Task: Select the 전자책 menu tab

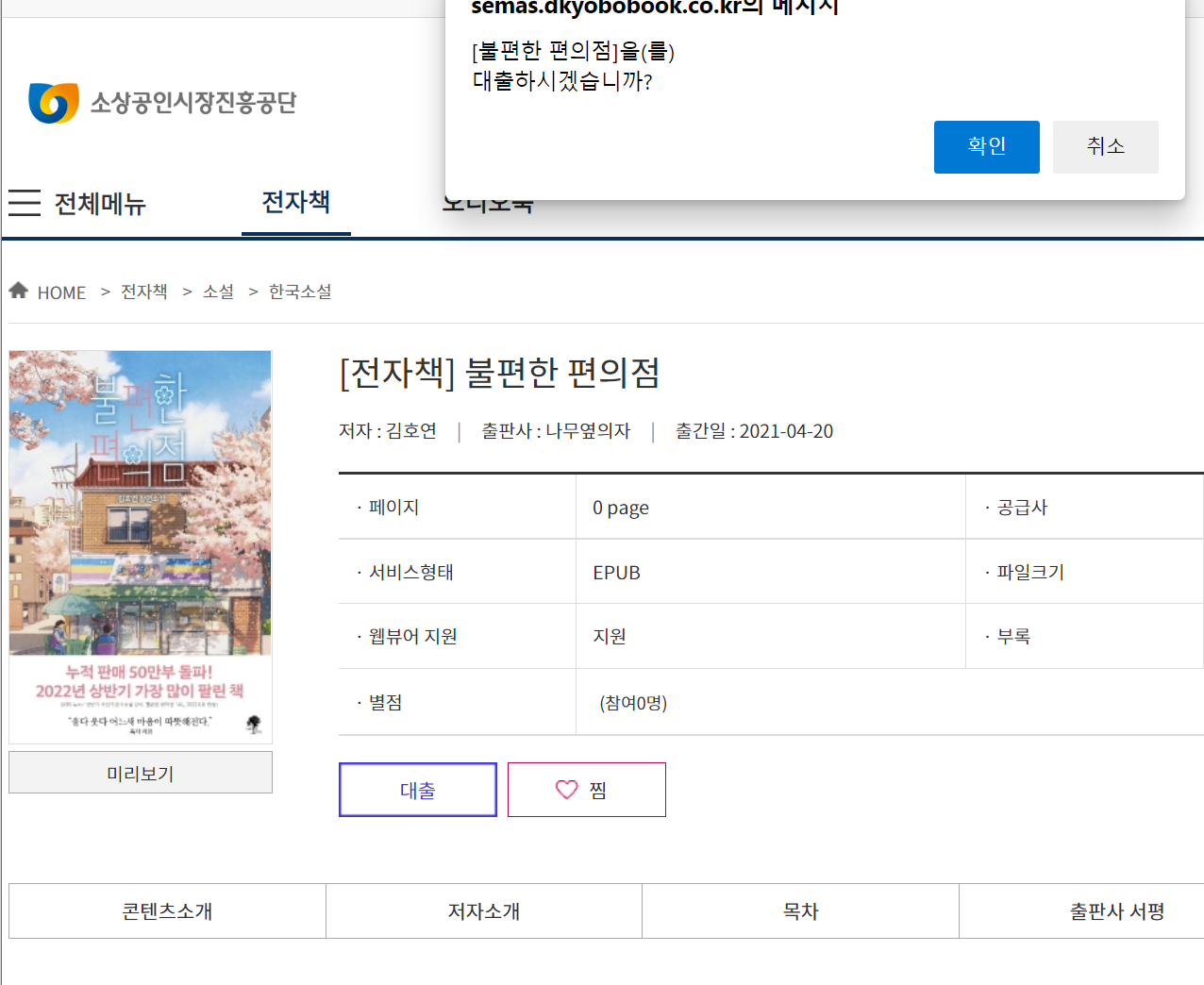Action: [296, 202]
